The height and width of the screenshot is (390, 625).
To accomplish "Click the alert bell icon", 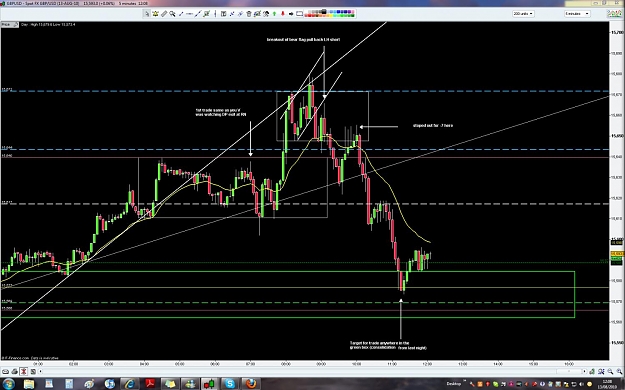I will tap(155, 14).
